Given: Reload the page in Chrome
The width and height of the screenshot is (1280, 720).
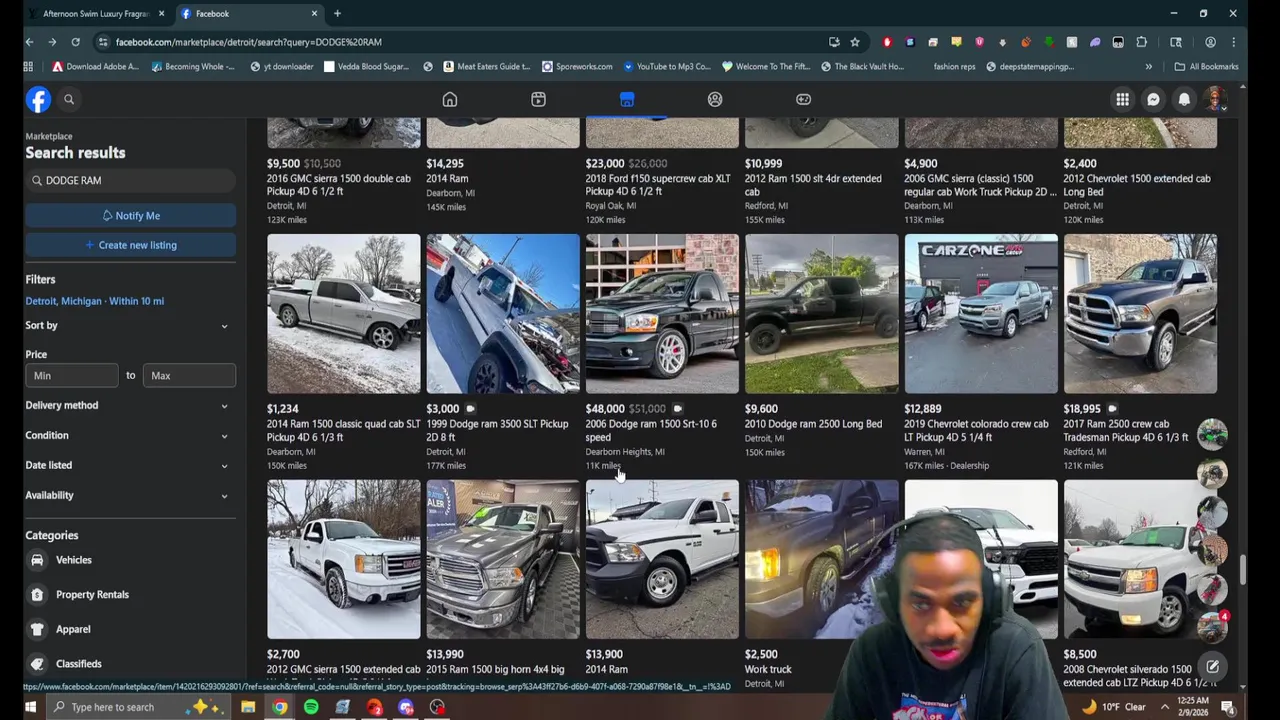Looking at the screenshot, I should (75, 42).
